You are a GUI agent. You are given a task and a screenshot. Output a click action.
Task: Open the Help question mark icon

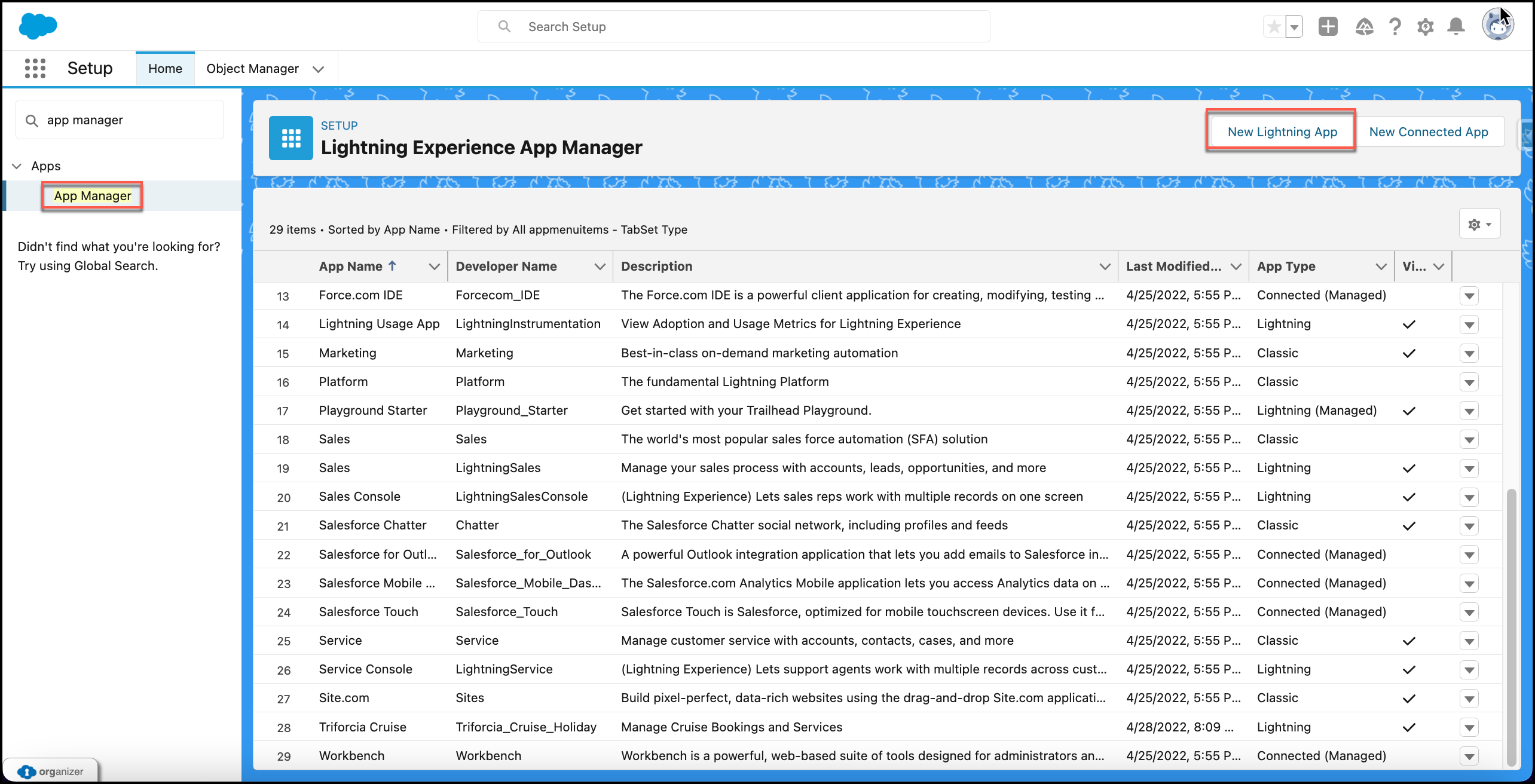click(1395, 27)
